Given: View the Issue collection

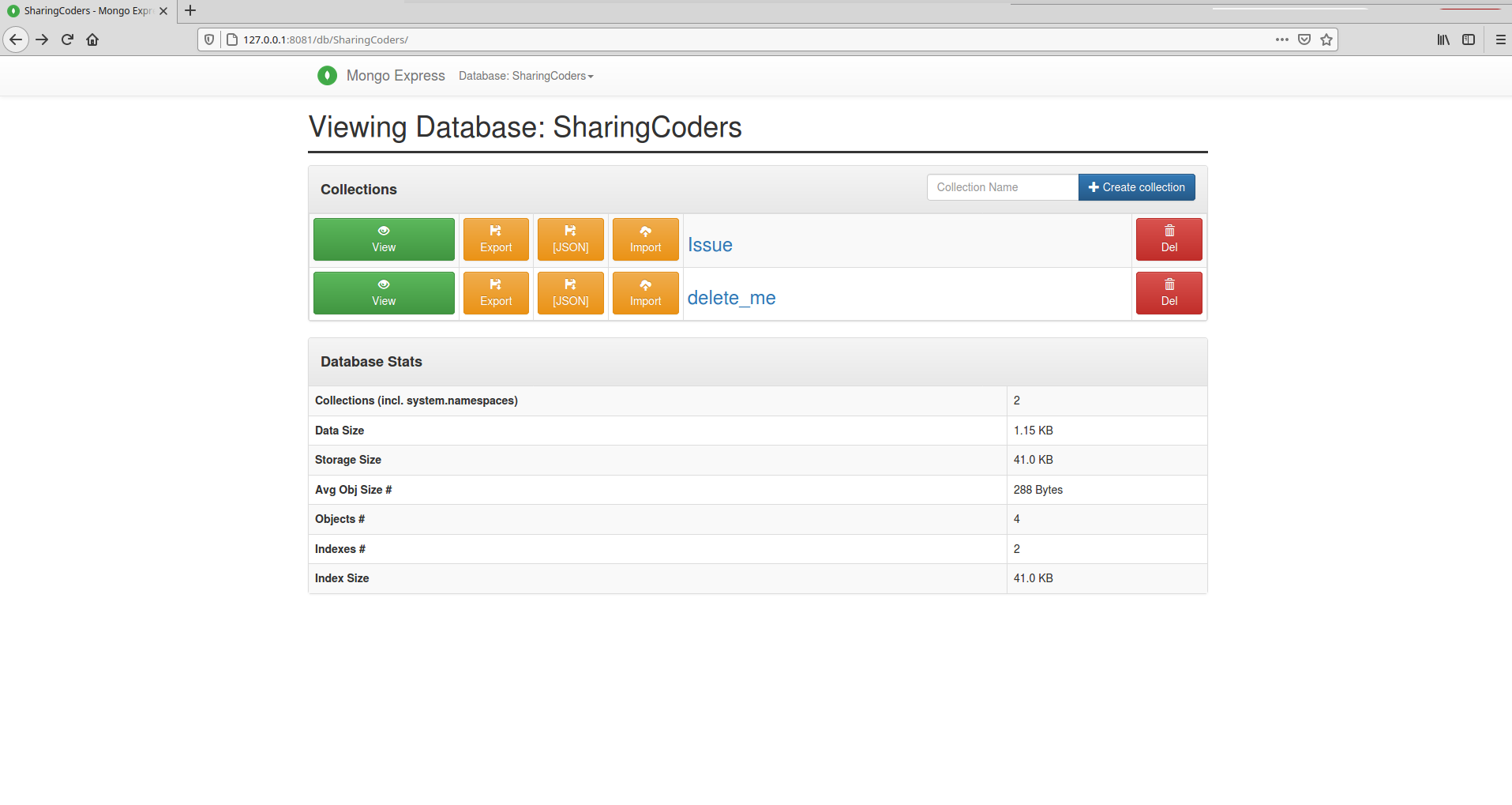Looking at the screenshot, I should [384, 239].
